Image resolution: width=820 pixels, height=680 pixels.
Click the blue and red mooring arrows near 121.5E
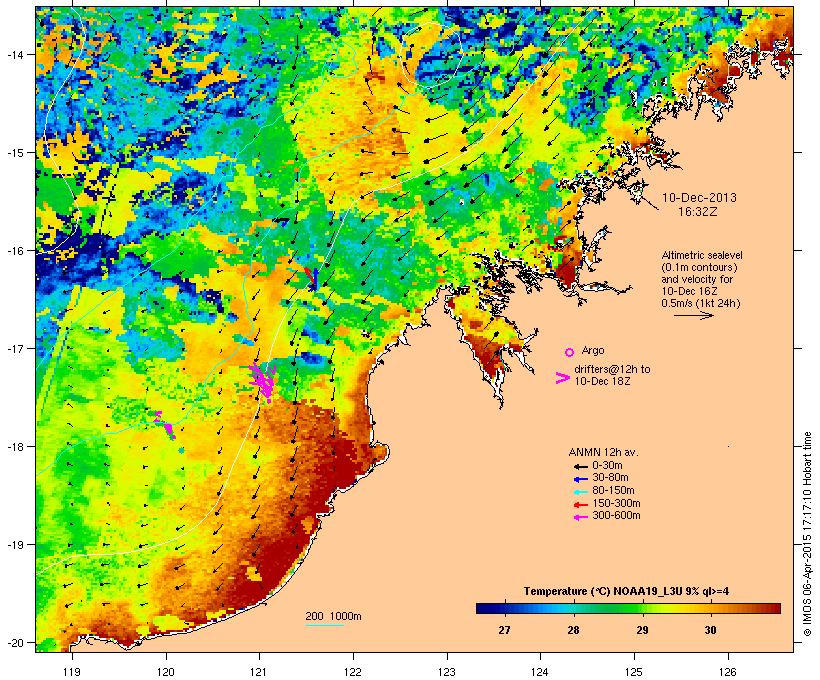click(x=312, y=278)
